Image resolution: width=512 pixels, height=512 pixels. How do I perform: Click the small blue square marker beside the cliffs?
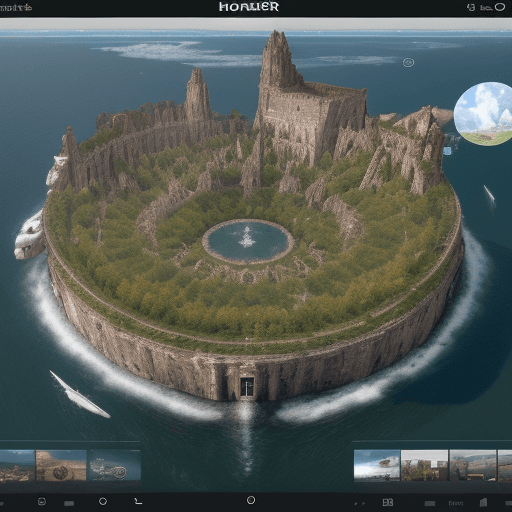click(x=447, y=151)
